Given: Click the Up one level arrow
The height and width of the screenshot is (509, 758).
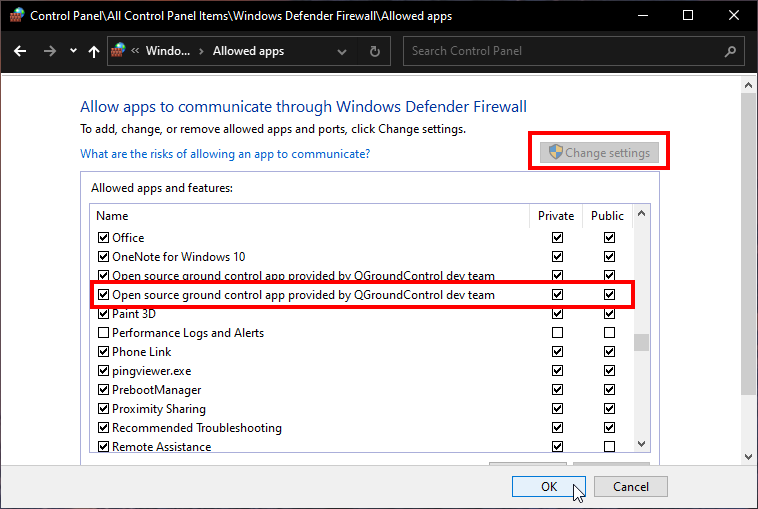Looking at the screenshot, I should (x=93, y=51).
